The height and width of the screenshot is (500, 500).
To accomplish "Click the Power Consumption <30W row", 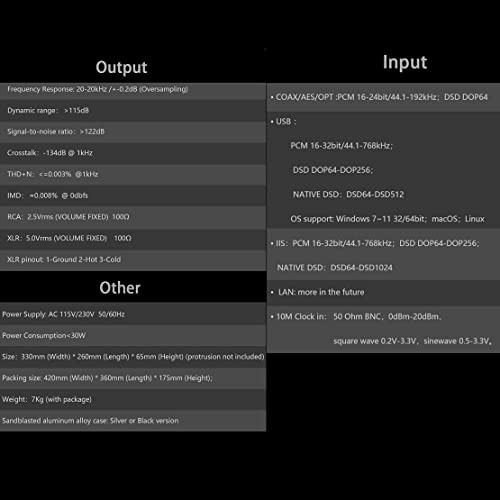I will point(133,336).
